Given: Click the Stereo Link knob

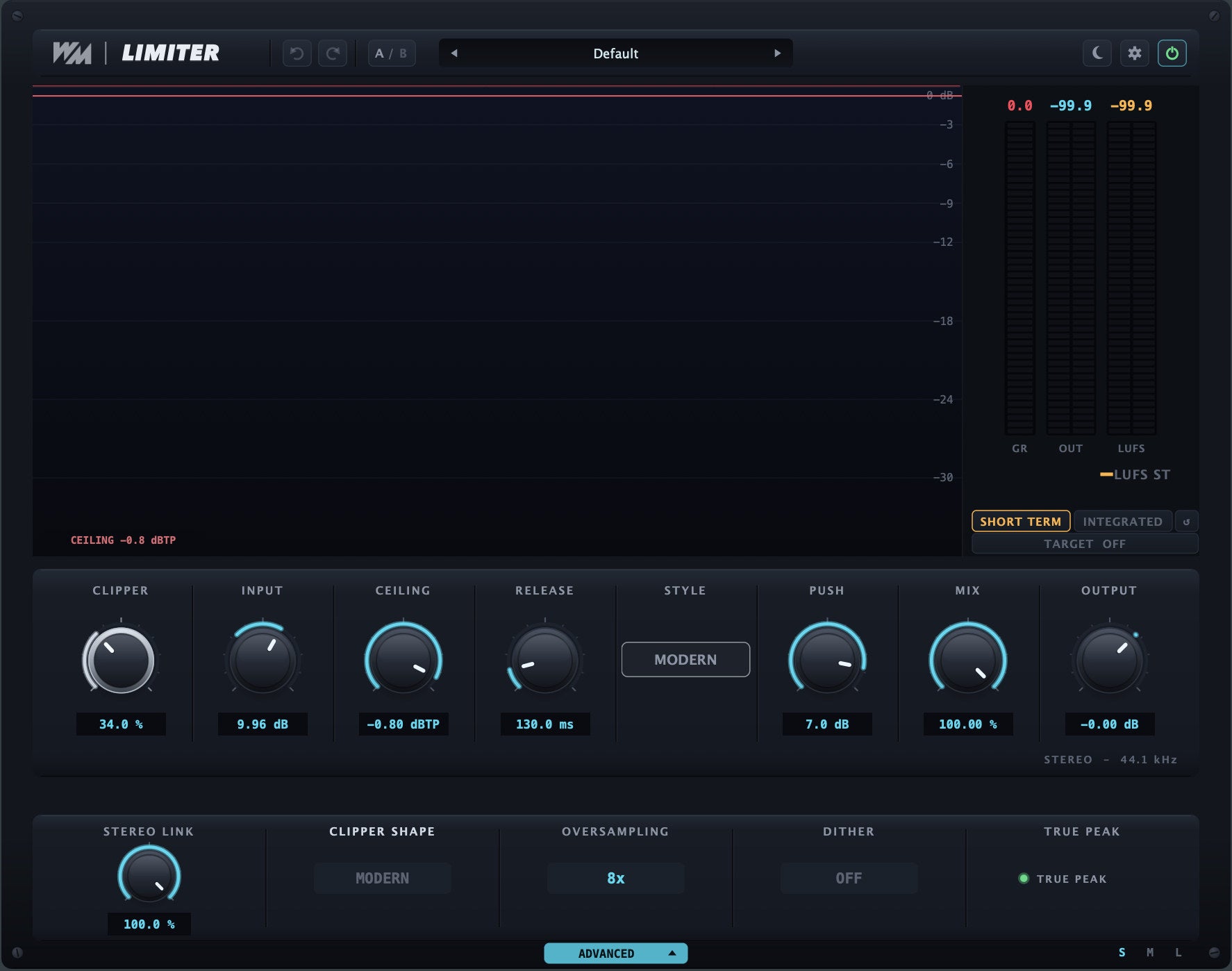Looking at the screenshot, I should pos(149,874).
